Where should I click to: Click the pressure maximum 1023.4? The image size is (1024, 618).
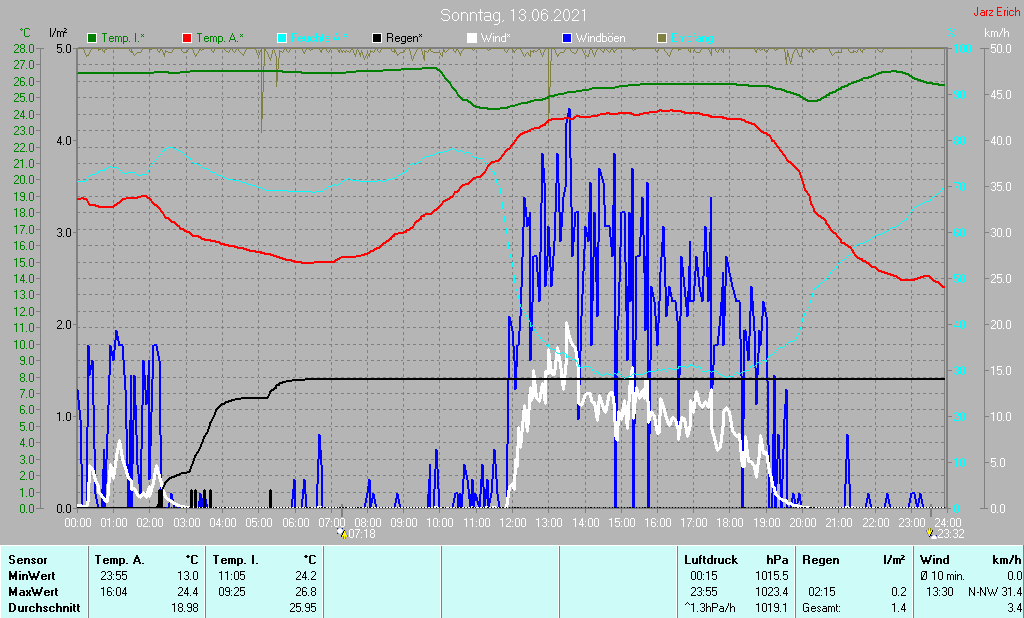pyautogui.click(x=773, y=592)
